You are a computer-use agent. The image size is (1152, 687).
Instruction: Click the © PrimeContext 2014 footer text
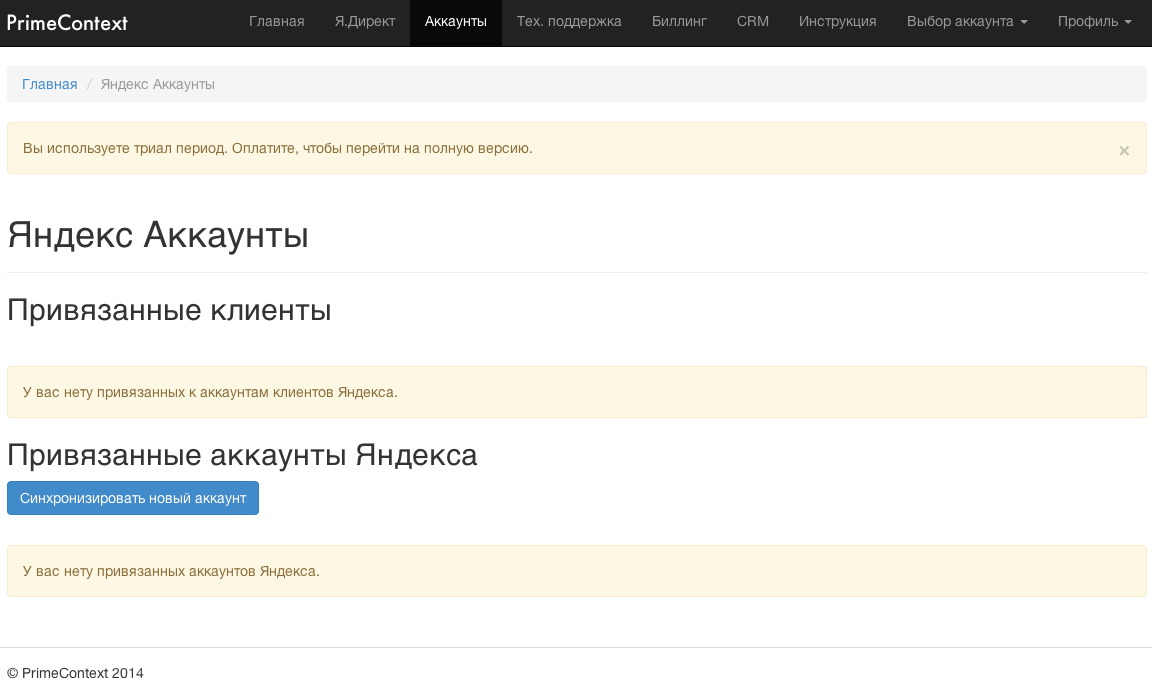pyautogui.click(x=75, y=673)
